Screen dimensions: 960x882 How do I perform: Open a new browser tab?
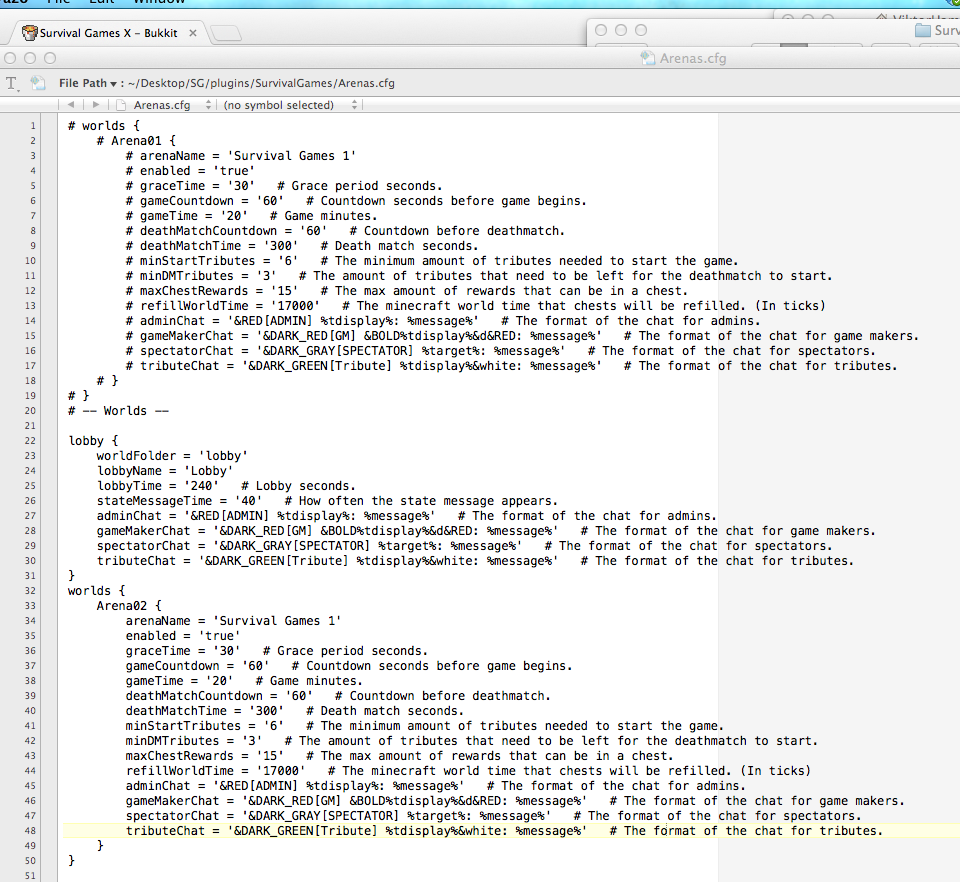227,33
